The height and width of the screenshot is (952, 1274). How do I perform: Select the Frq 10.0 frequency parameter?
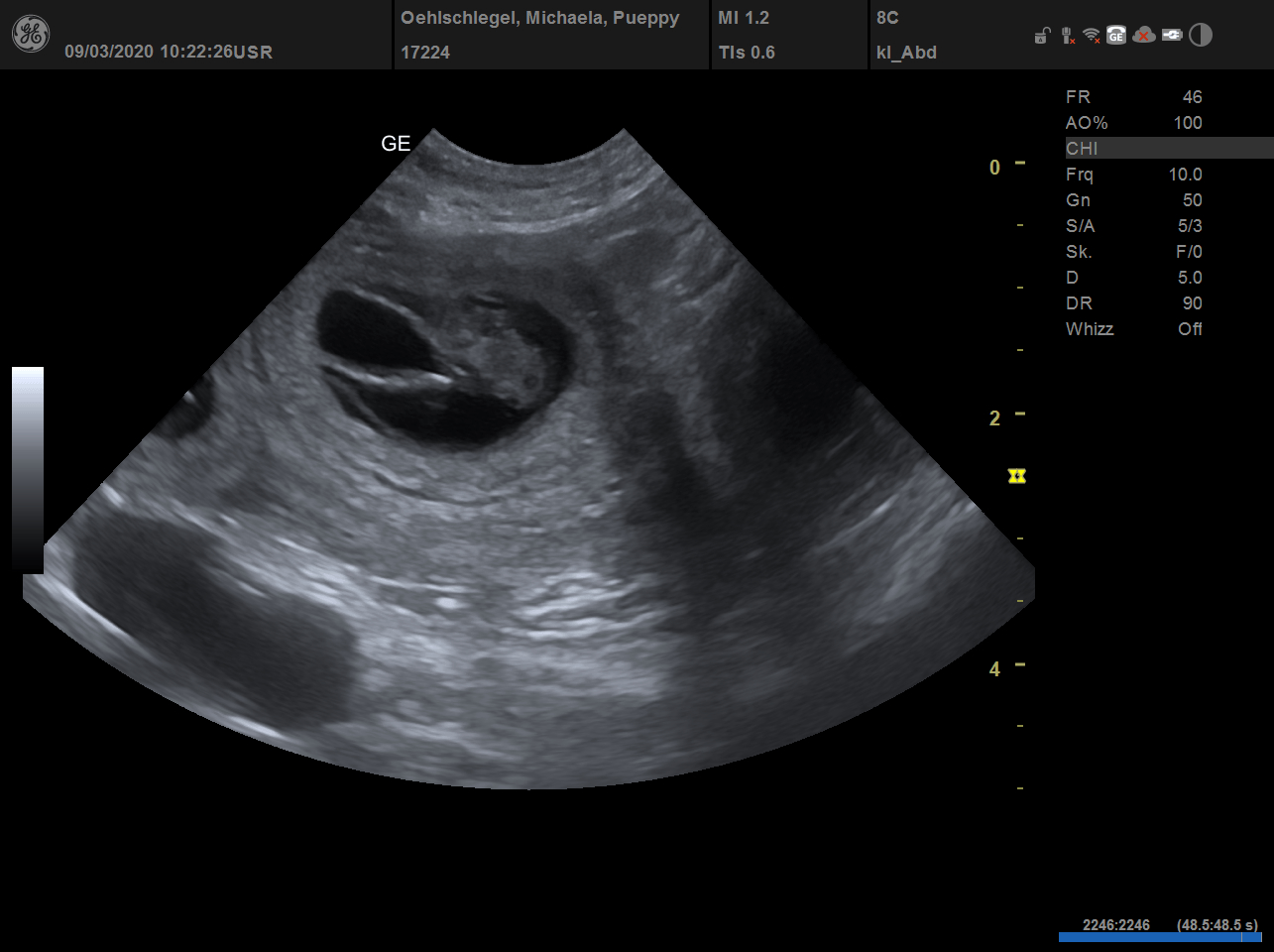pyautogui.click(x=1133, y=175)
